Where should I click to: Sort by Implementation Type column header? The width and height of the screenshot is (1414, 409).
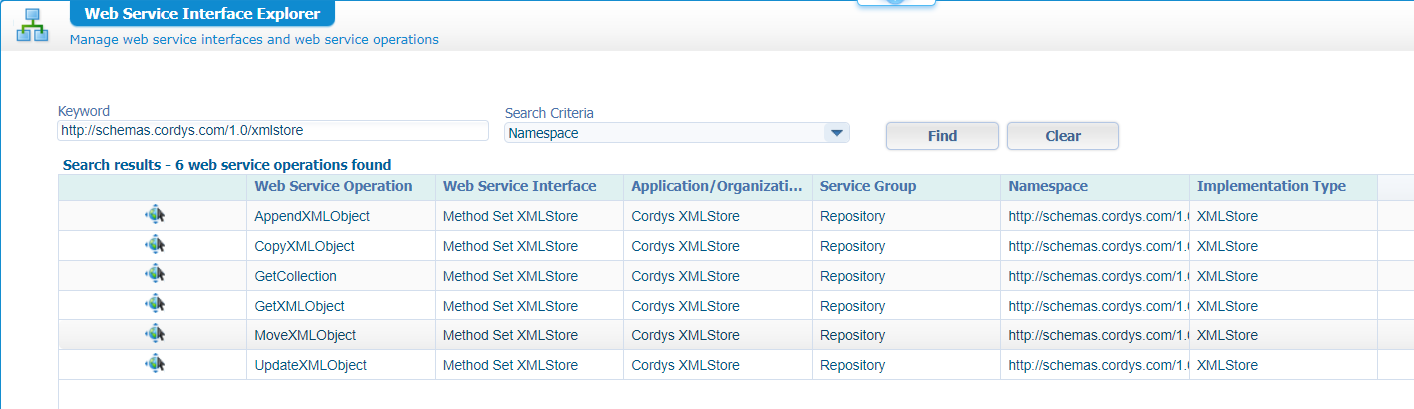point(1271,186)
